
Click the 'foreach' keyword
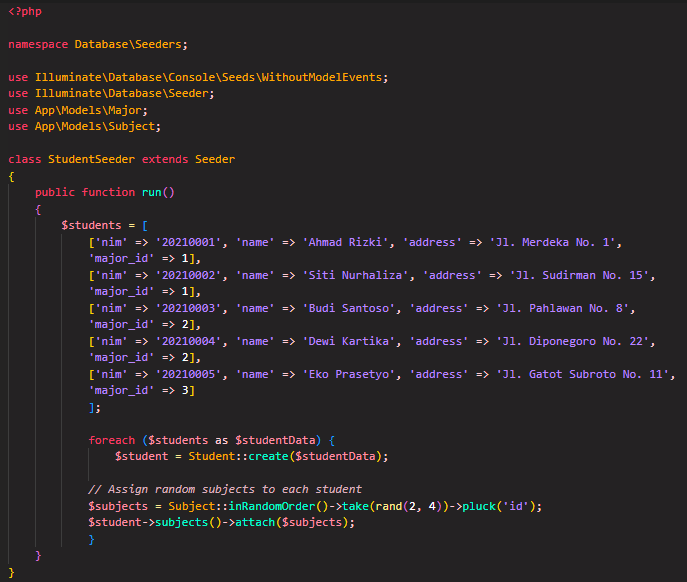tap(112, 440)
